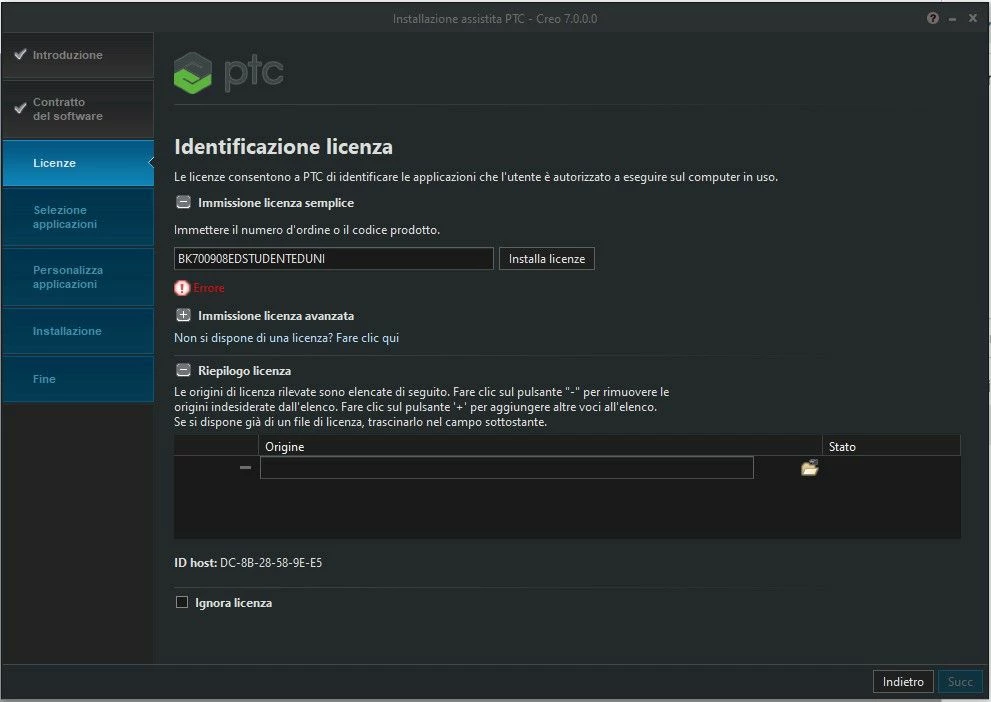Click the red Errore warning icon
This screenshot has width=991, height=702.
182,288
